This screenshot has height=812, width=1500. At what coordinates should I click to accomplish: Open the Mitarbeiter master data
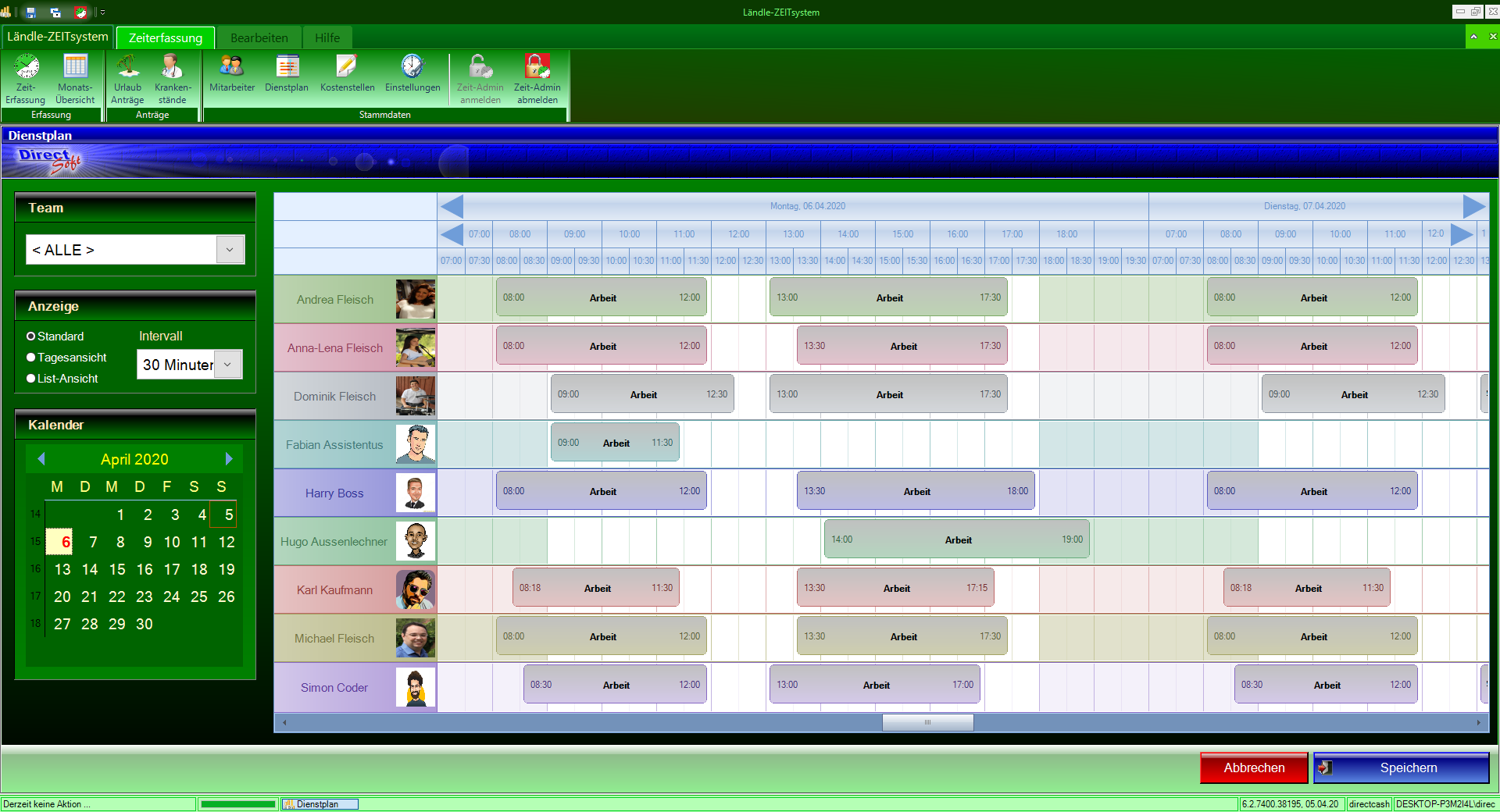232,73
